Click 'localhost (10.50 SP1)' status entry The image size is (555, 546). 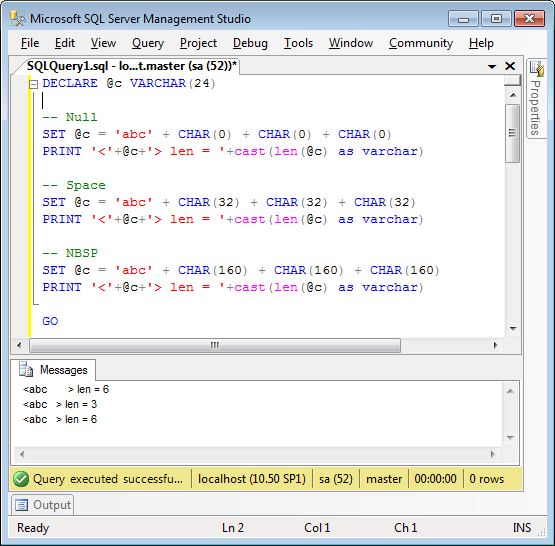tap(252, 479)
